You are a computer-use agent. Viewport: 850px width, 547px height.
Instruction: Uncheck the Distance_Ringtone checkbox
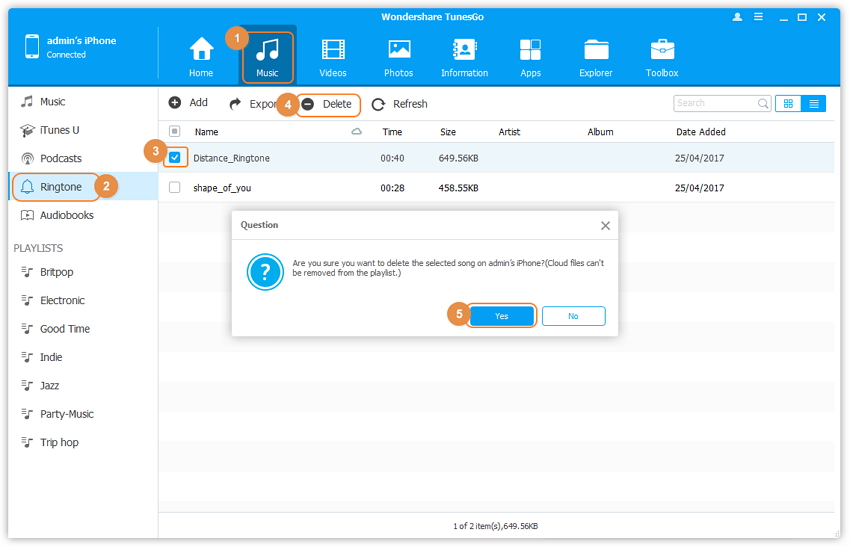[x=175, y=158]
